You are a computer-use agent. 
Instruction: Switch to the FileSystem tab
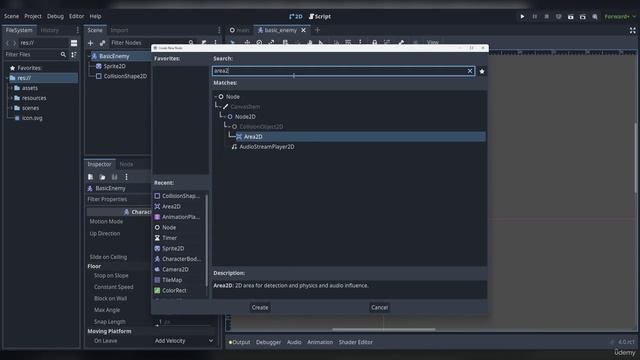(19, 30)
